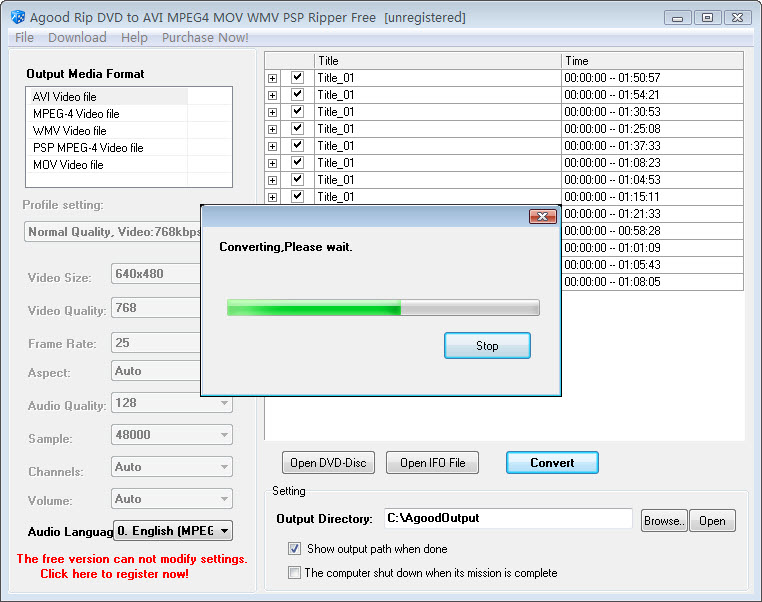Open the output directory folder

(712, 521)
